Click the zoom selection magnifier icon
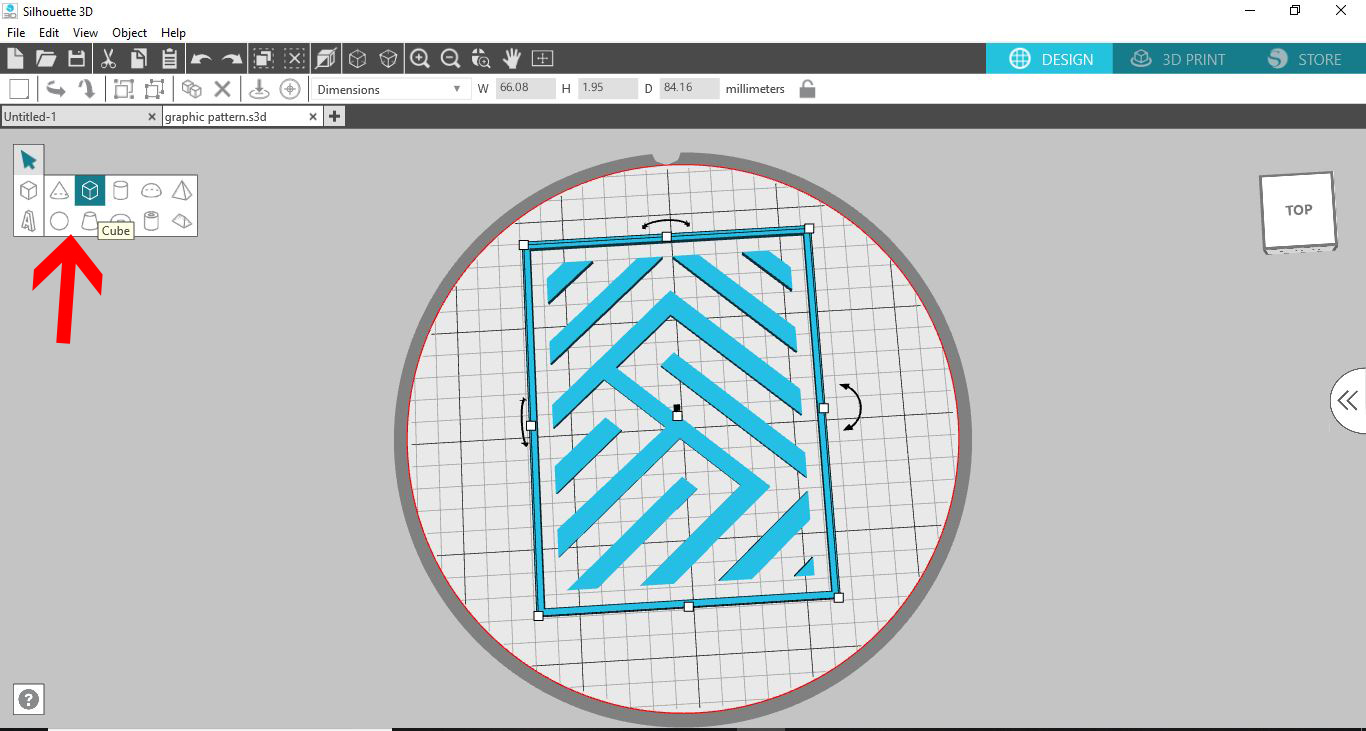Viewport: 1366px width, 731px height. tap(481, 58)
